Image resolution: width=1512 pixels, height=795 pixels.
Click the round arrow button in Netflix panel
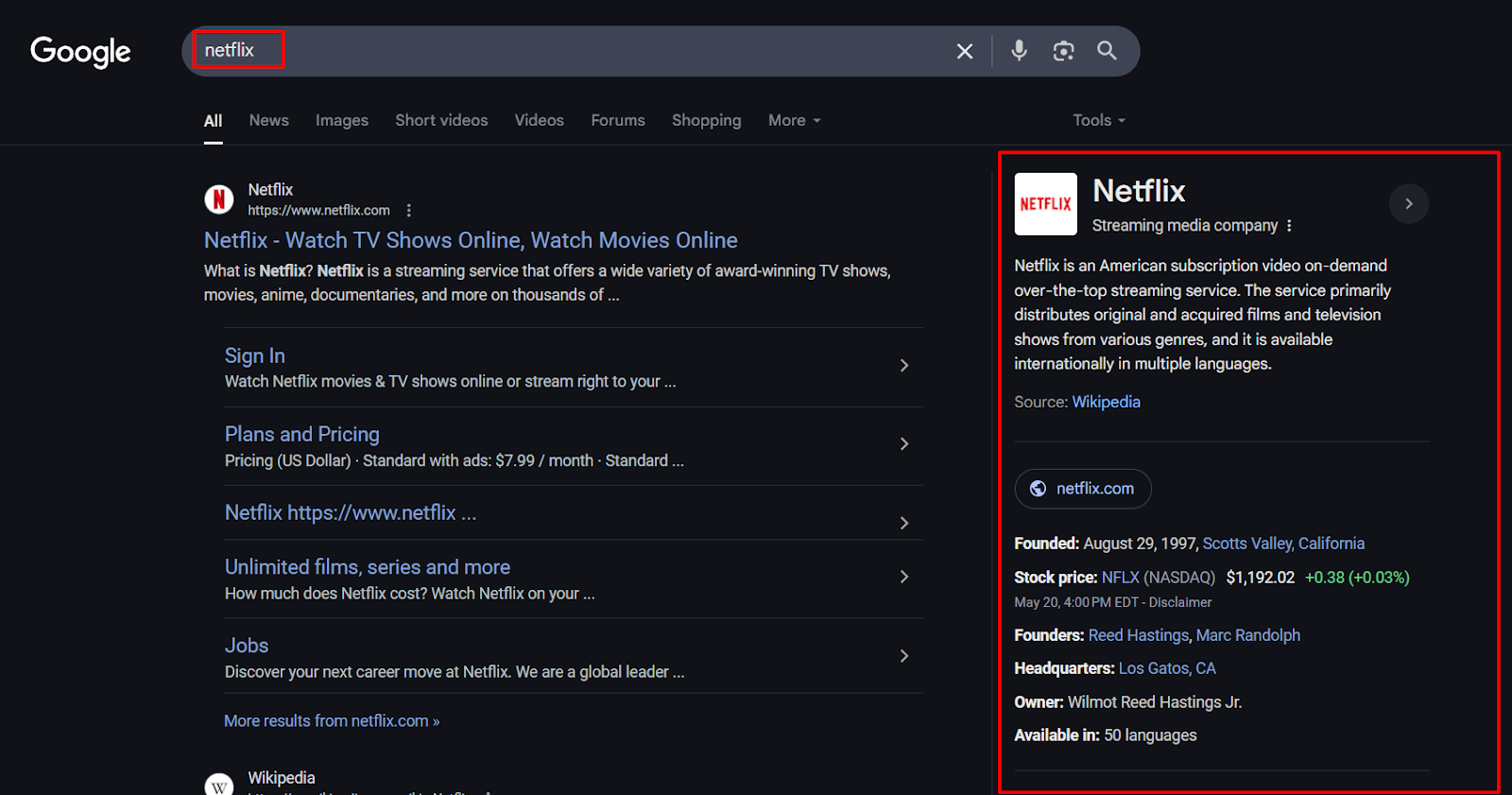point(1408,203)
